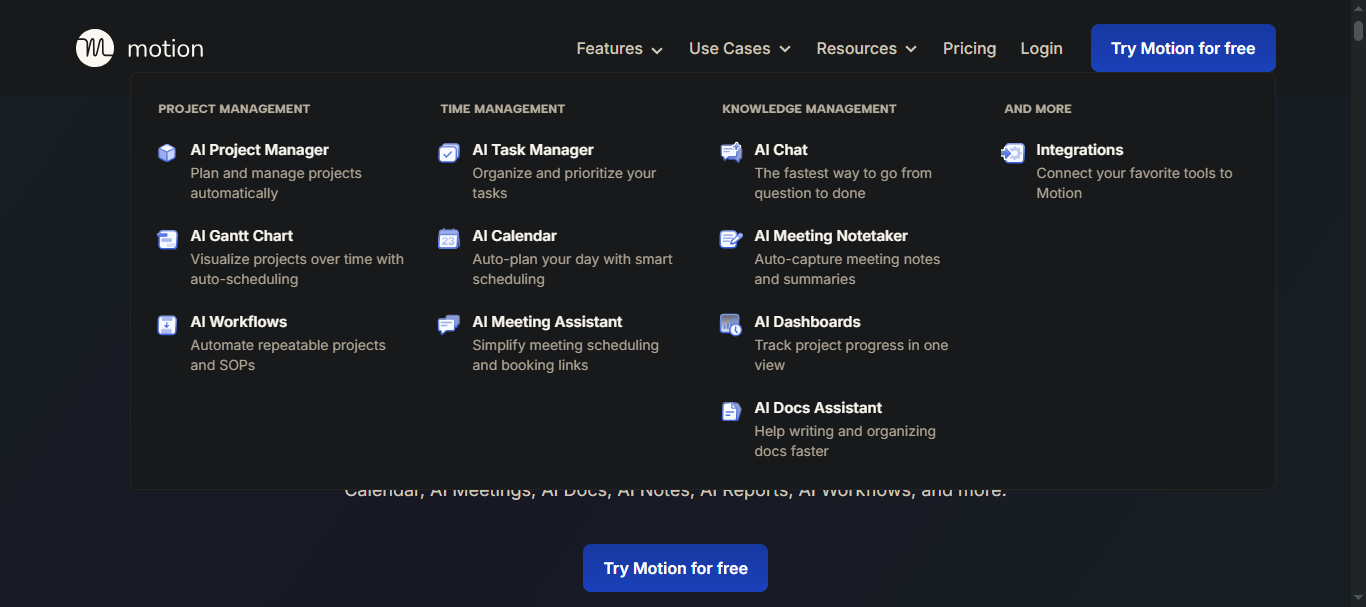
Task: Click the AI Workflows icon
Action: (167, 325)
